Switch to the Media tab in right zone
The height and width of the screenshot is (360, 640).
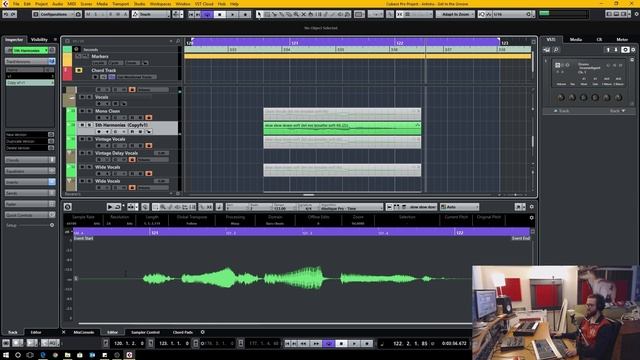click(x=576, y=40)
